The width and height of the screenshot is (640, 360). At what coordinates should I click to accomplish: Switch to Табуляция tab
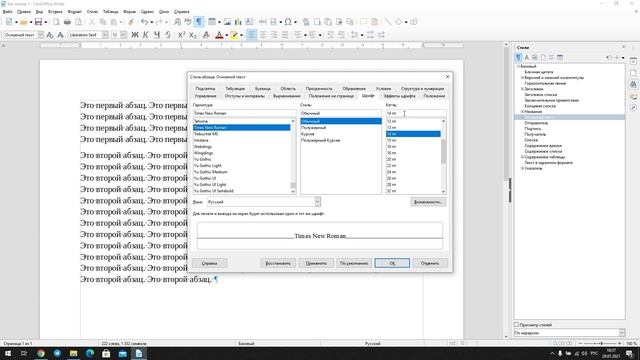235,89
